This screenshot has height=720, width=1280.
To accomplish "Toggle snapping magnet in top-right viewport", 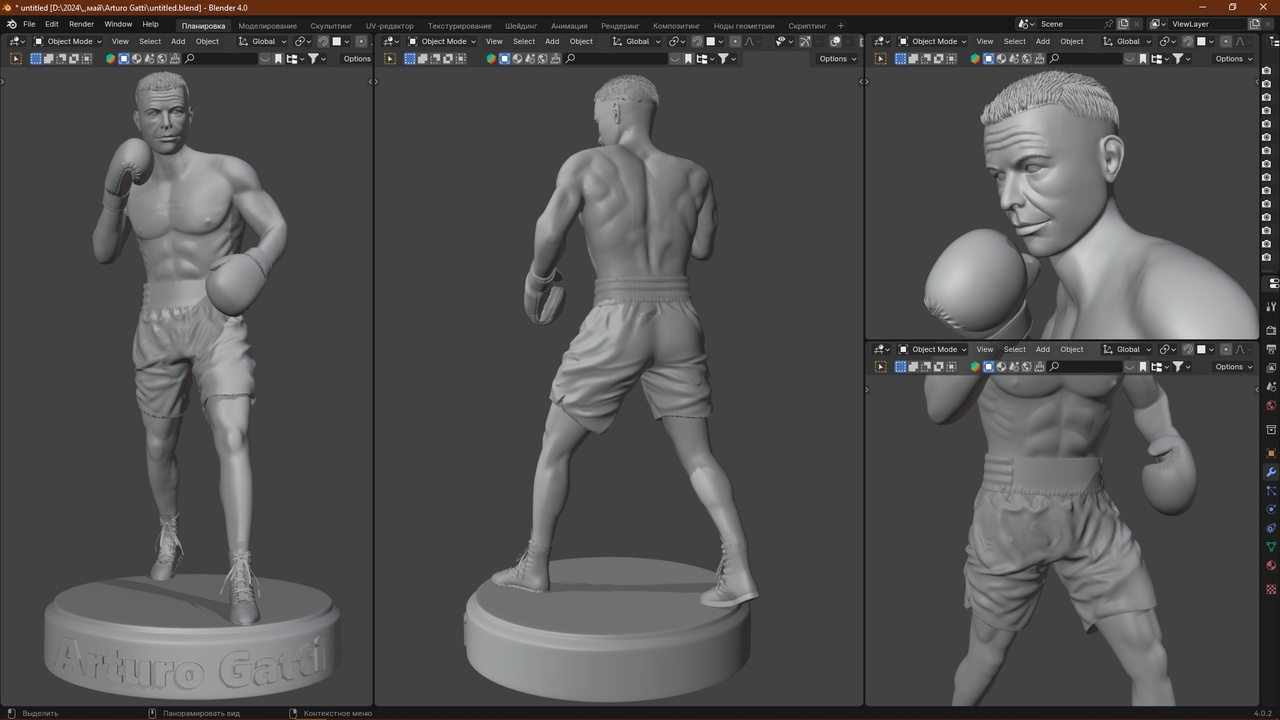I will [x=1187, y=41].
